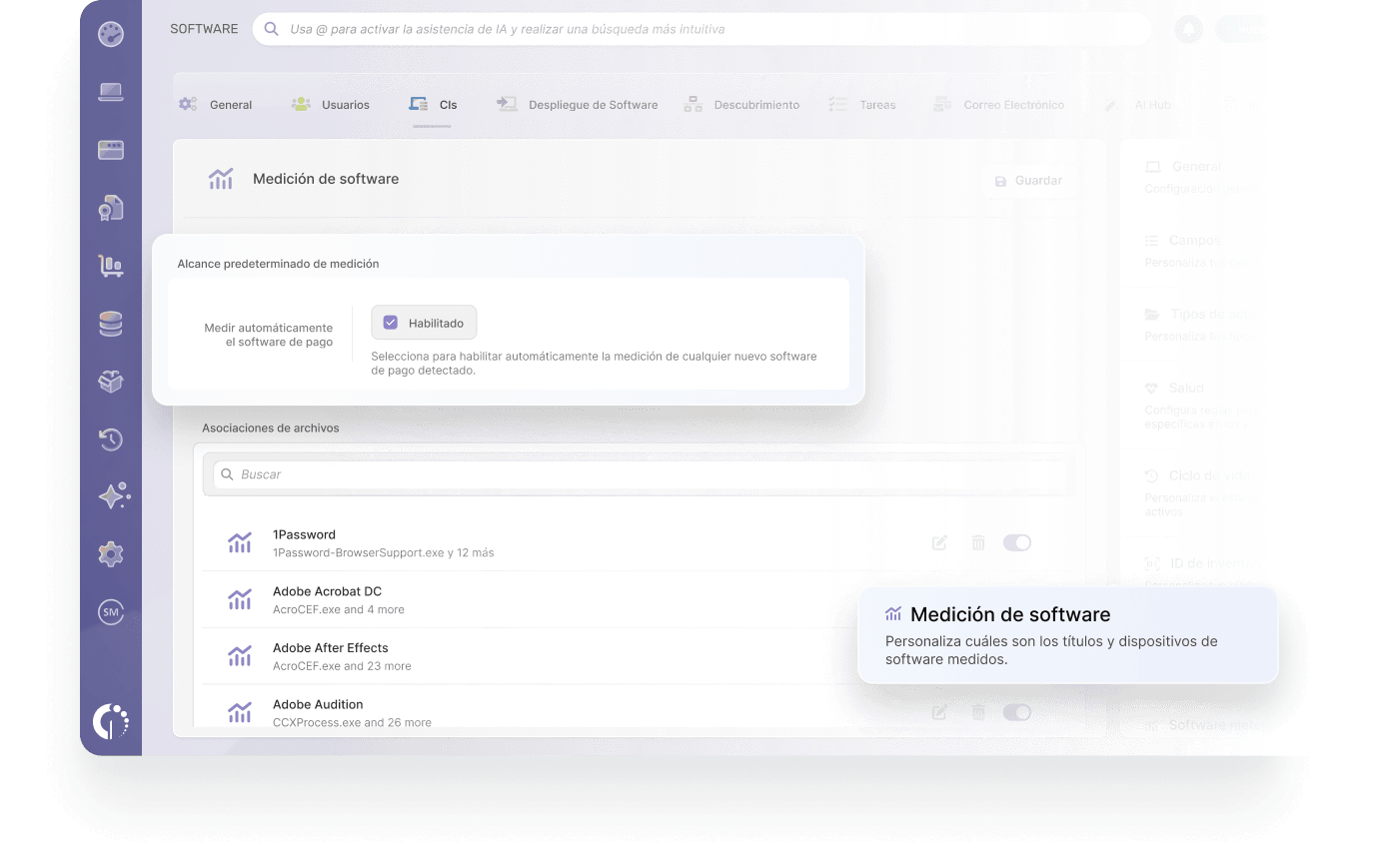This screenshot has width=1400, height=865.
Task: Switch to the Usuarios tab
Action: (x=331, y=105)
